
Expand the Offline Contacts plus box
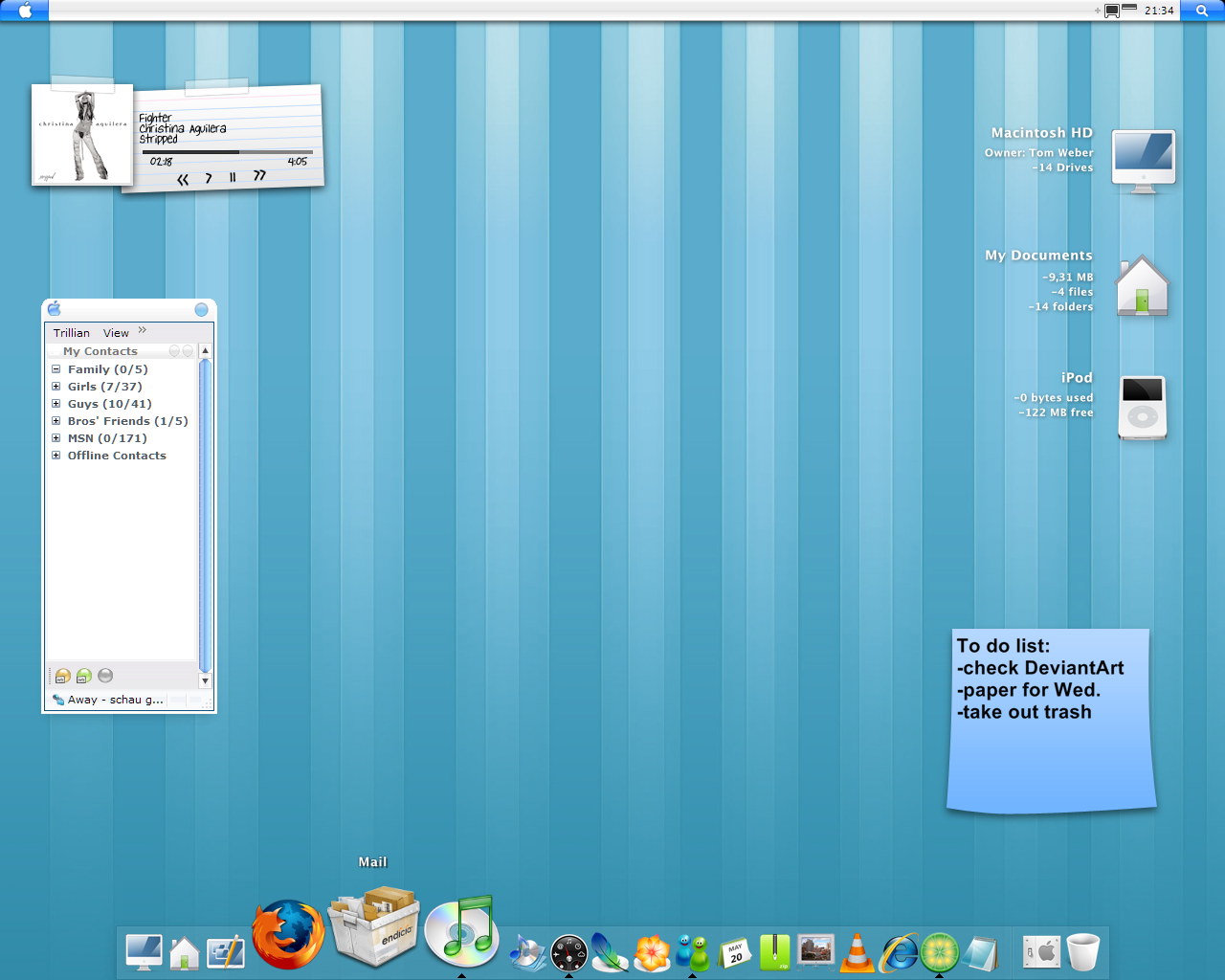[56, 456]
